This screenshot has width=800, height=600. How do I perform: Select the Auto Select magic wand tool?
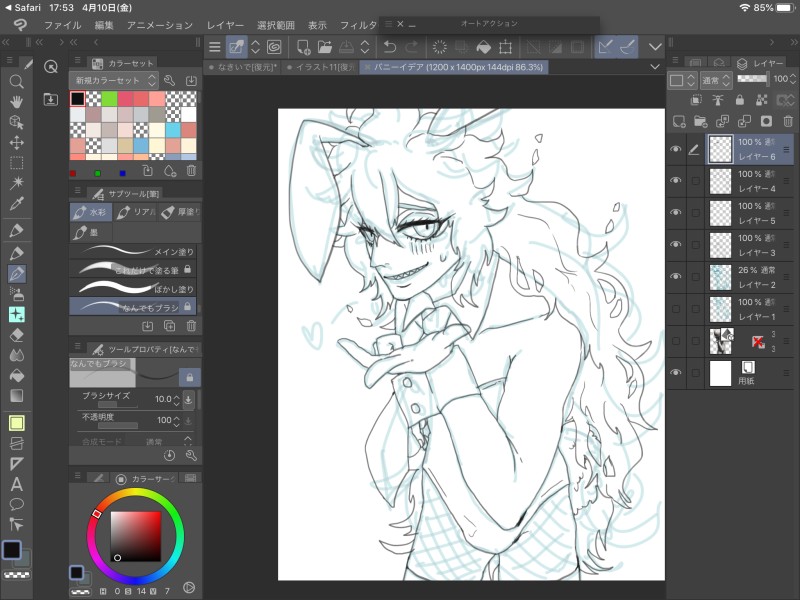16,183
